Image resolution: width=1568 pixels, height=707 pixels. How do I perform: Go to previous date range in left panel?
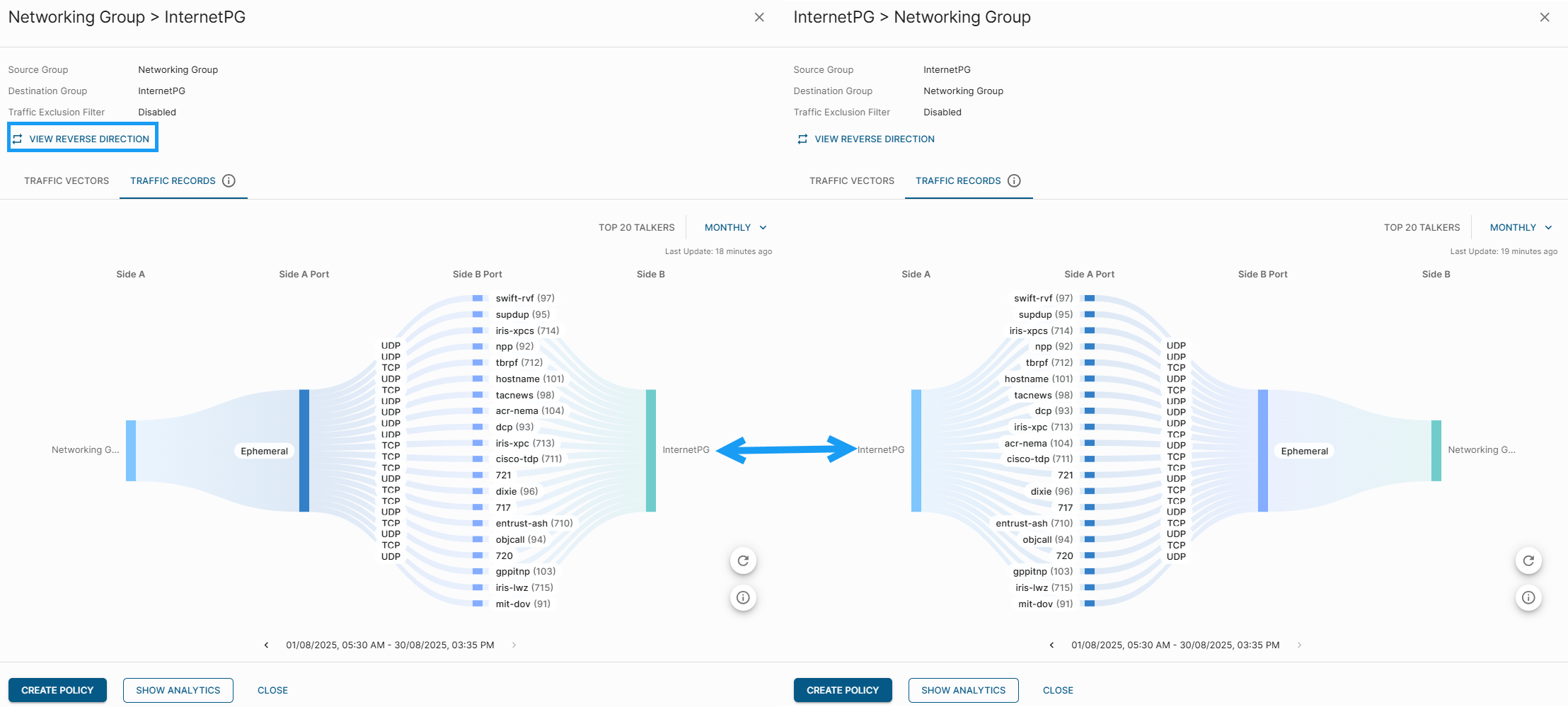click(267, 645)
